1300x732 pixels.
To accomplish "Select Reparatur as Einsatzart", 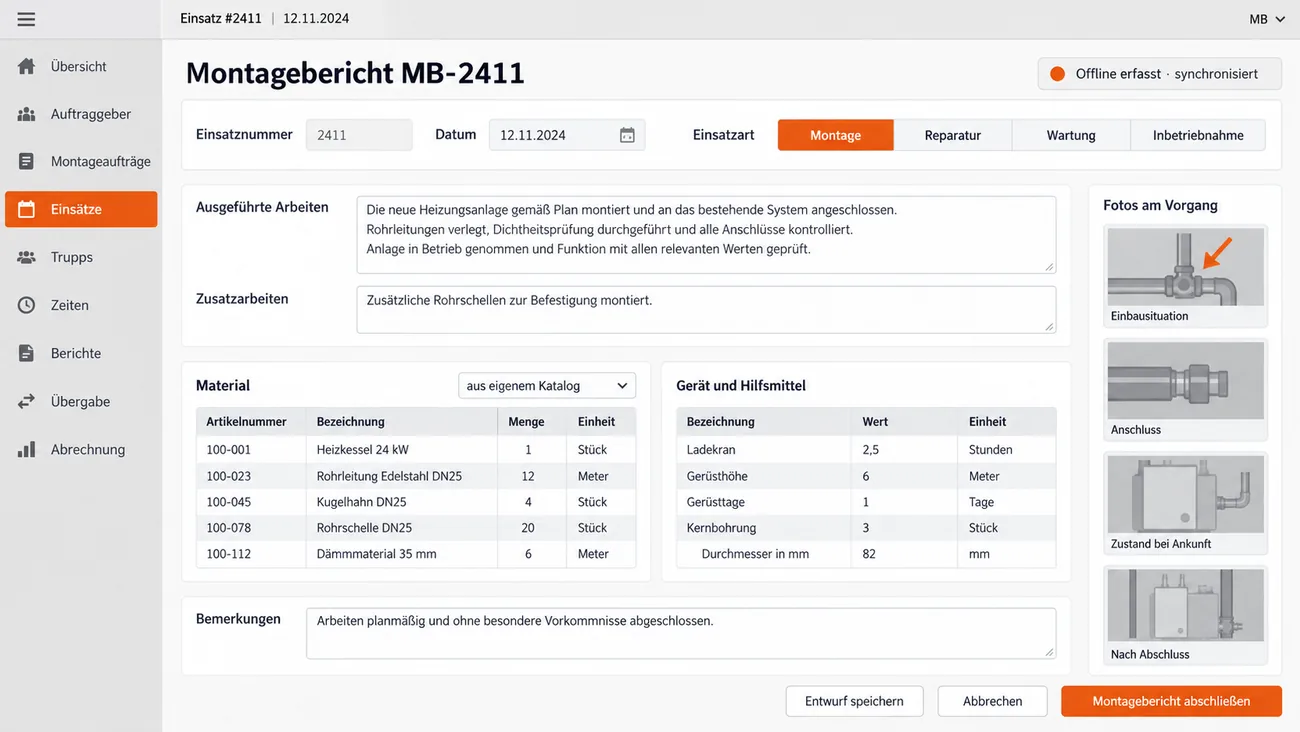I will click(953, 135).
